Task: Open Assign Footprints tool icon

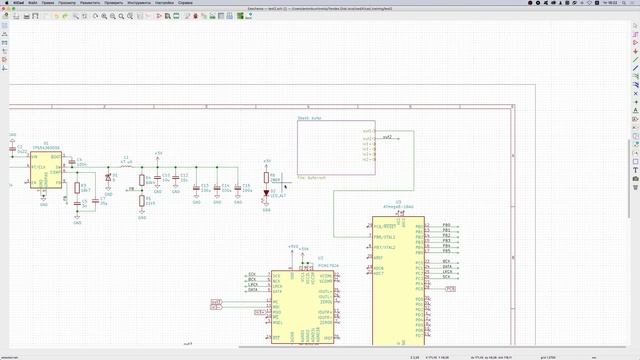Action: pos(204,16)
